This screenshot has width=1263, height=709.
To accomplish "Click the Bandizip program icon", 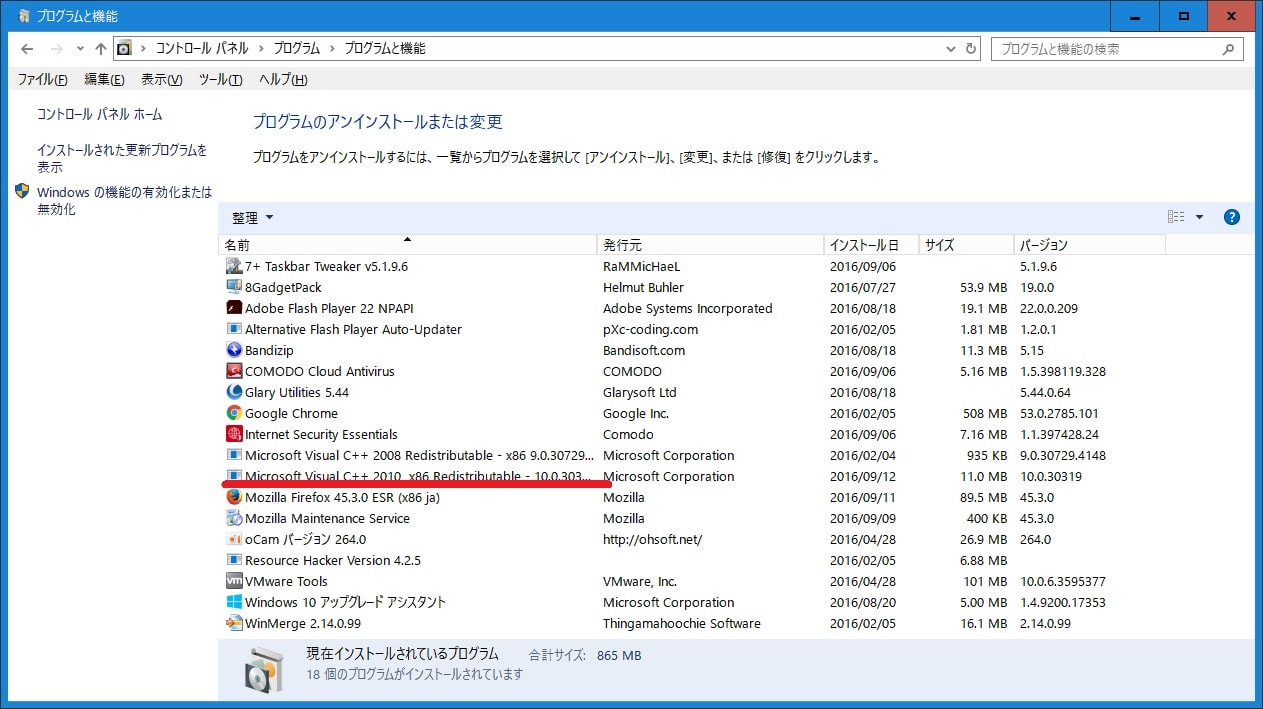I will tap(234, 351).
